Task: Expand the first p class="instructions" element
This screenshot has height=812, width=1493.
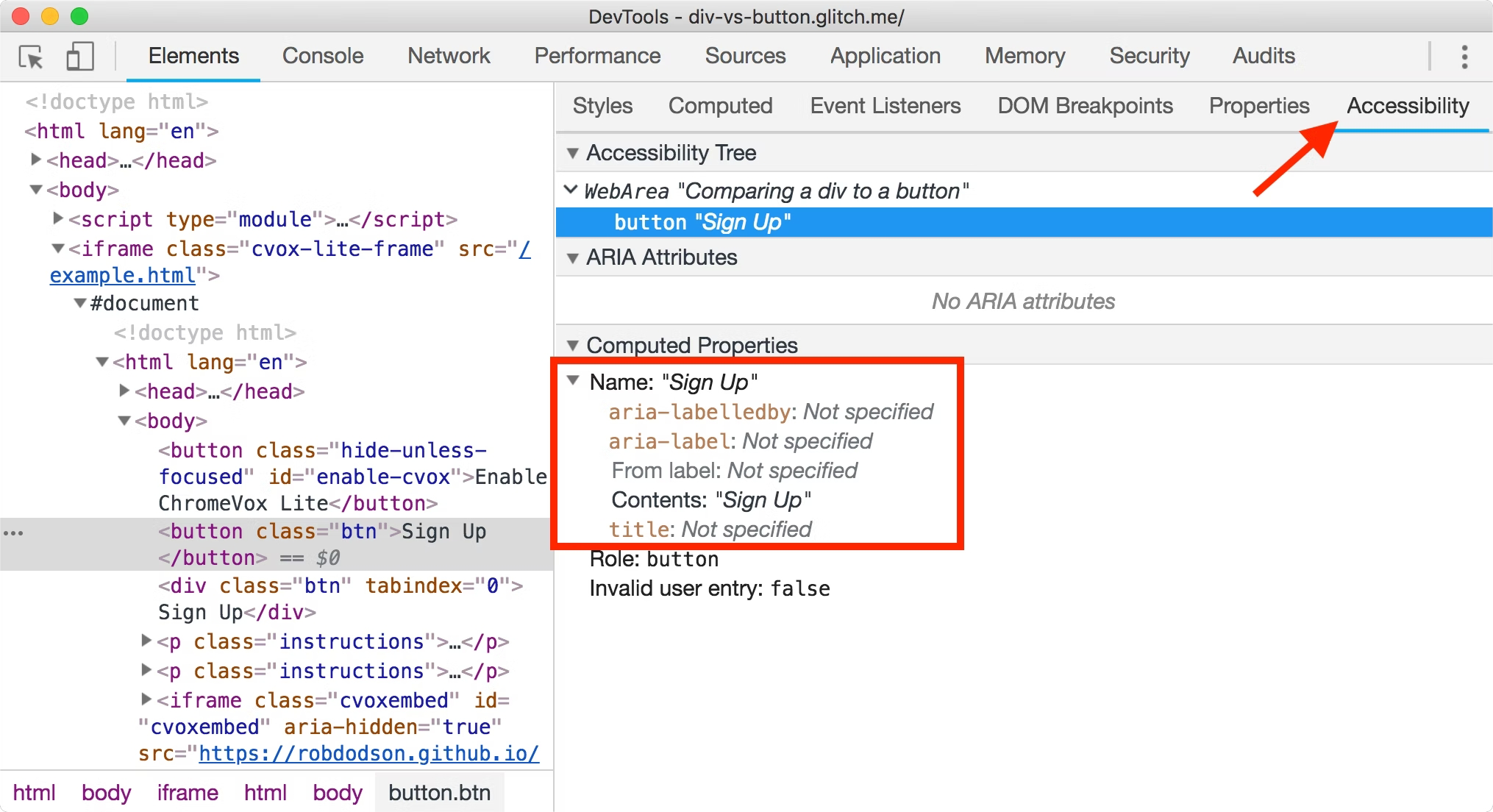Action: (146, 641)
